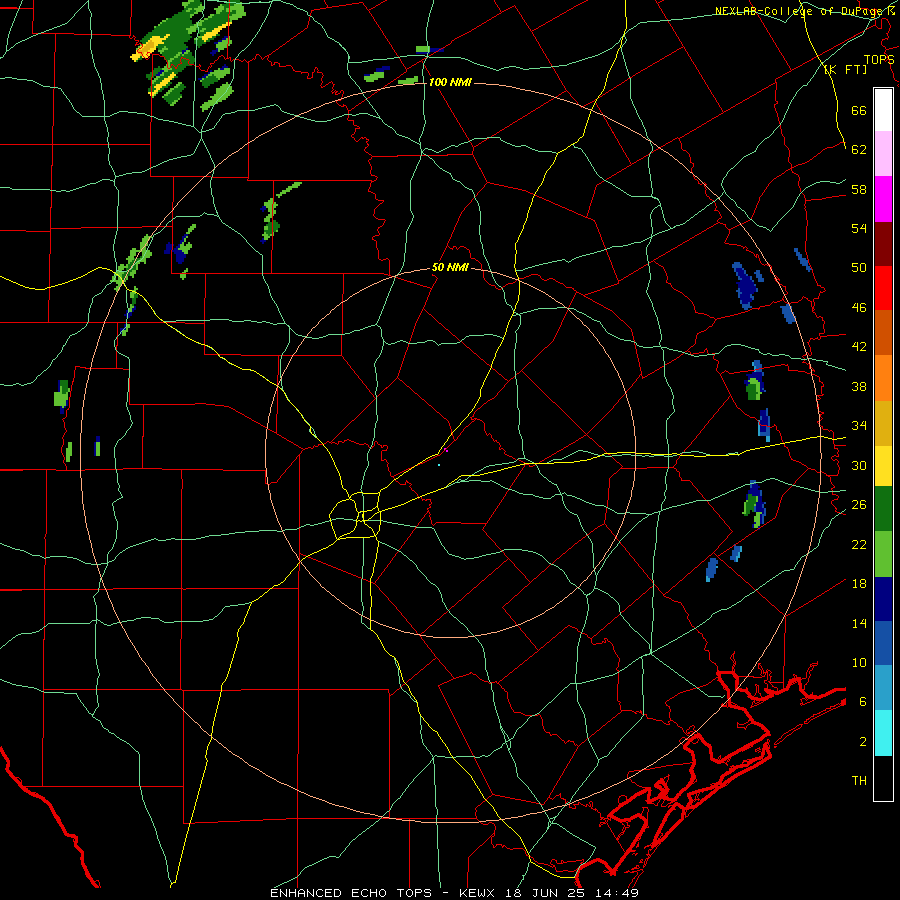
Task: Click the NEXLAB-College of DuPage credit text
Action: pyautogui.click(x=804, y=11)
